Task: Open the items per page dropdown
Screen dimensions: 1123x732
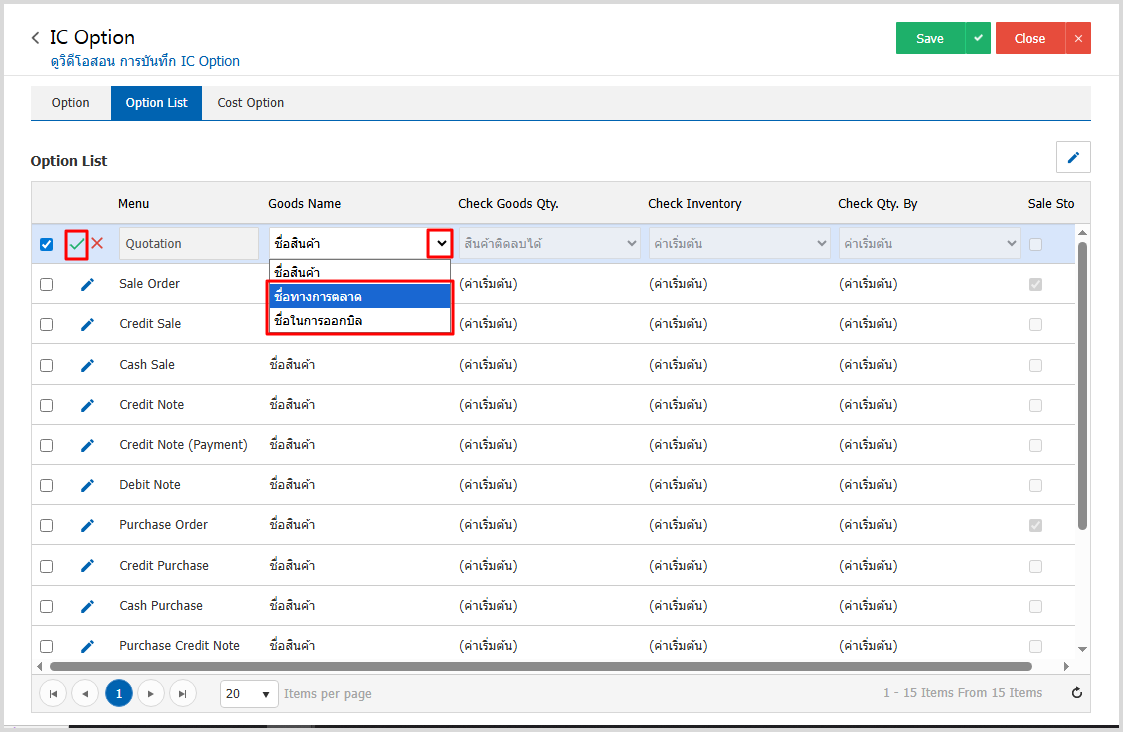Action: click(x=249, y=693)
